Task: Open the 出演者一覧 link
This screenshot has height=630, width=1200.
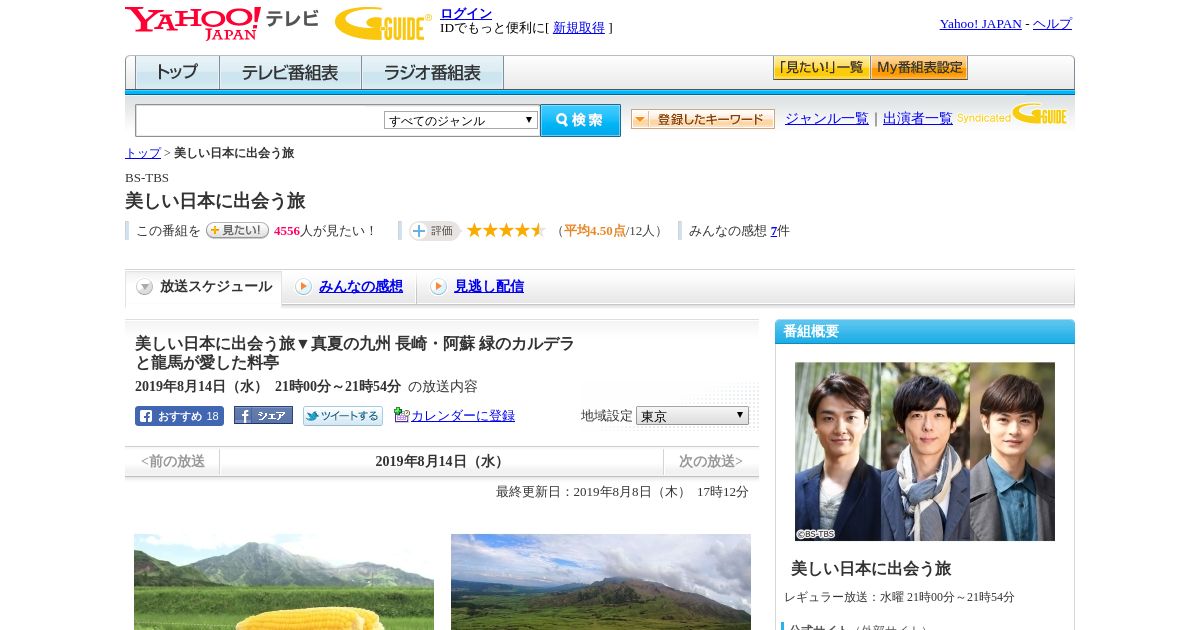Action: 918,119
